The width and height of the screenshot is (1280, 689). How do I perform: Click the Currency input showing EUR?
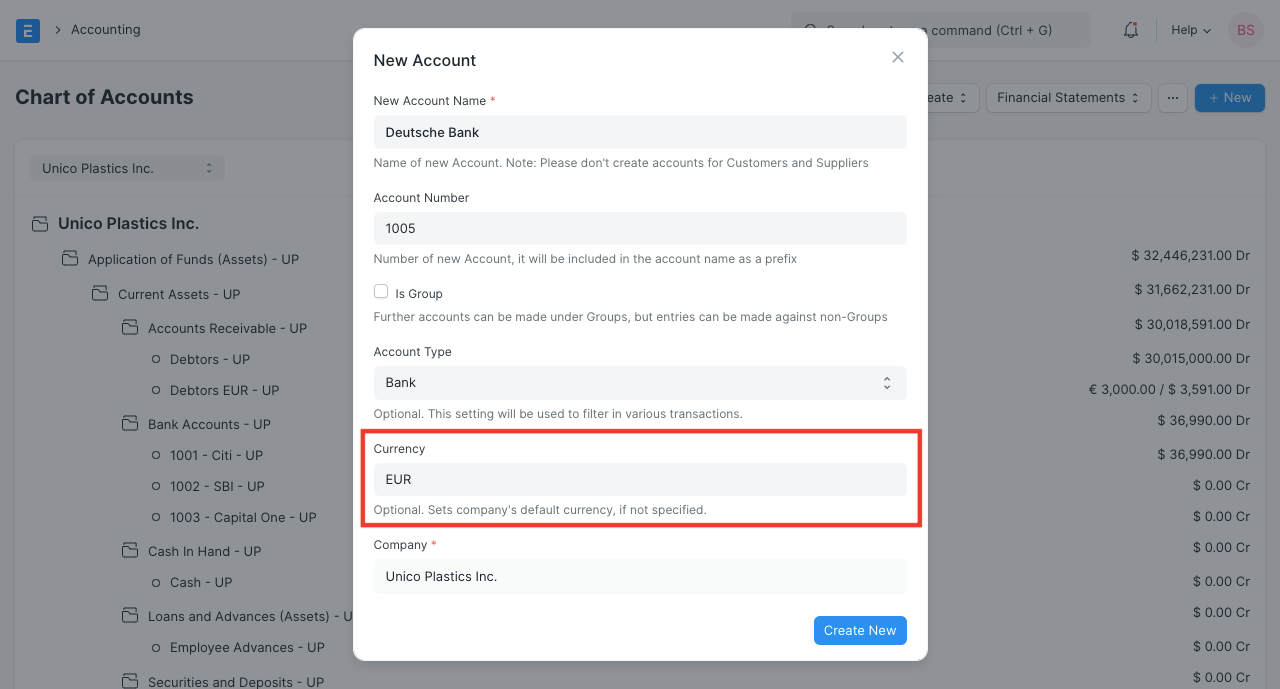tap(640, 479)
